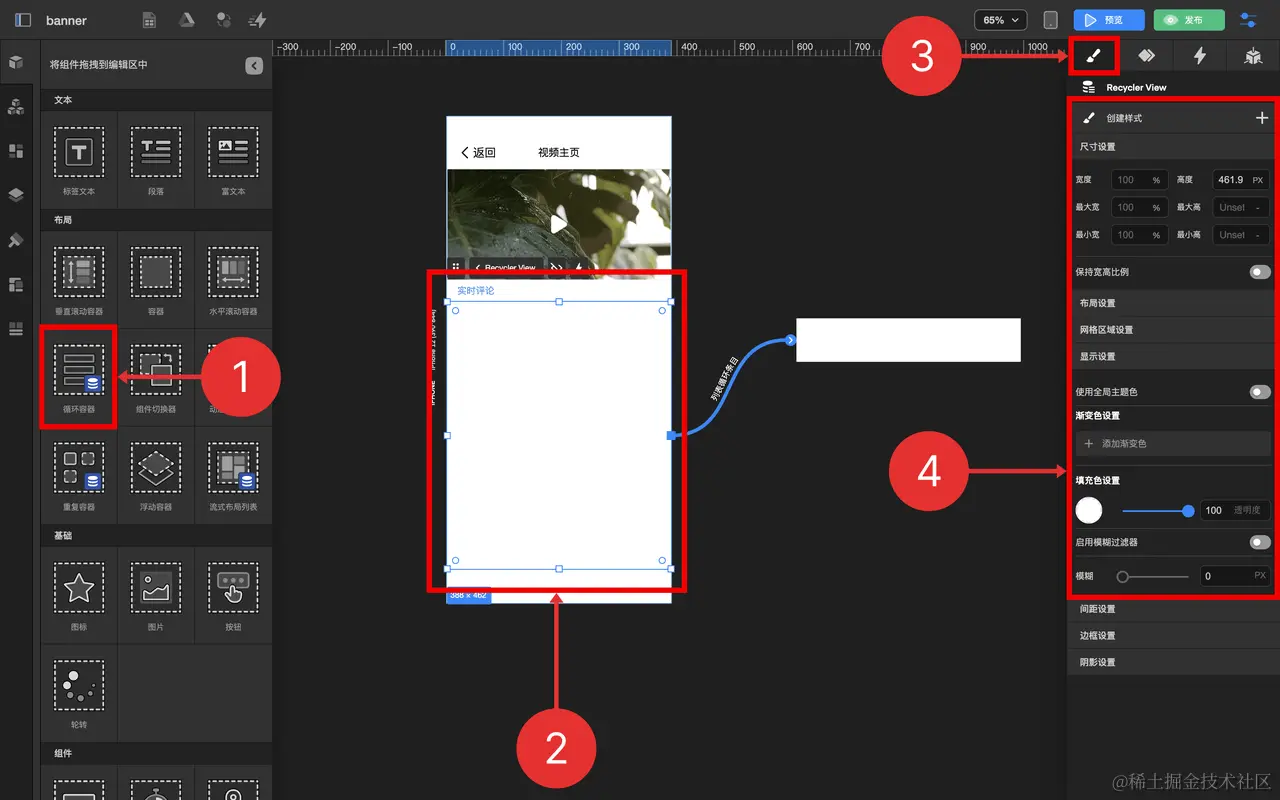Viewport: 1280px width, 800px height.
Task: Select the 段落 paragraph component
Action: (x=156, y=159)
